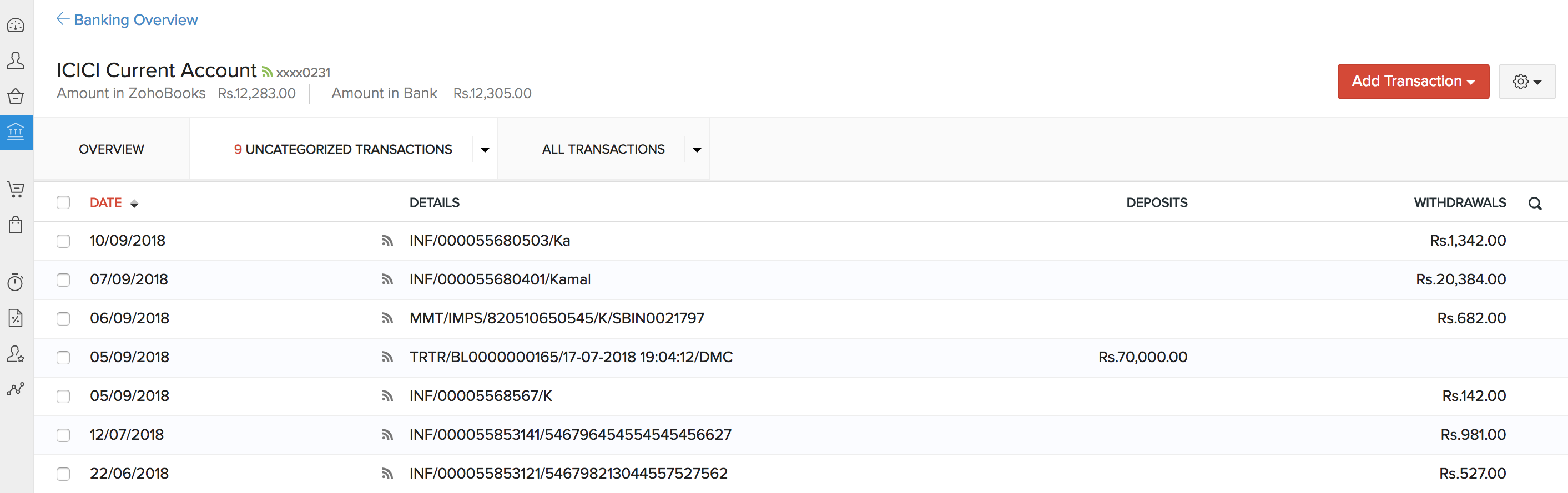The image size is (1568, 493).
Task: Click the date 10/09/2018
Action: (128, 241)
